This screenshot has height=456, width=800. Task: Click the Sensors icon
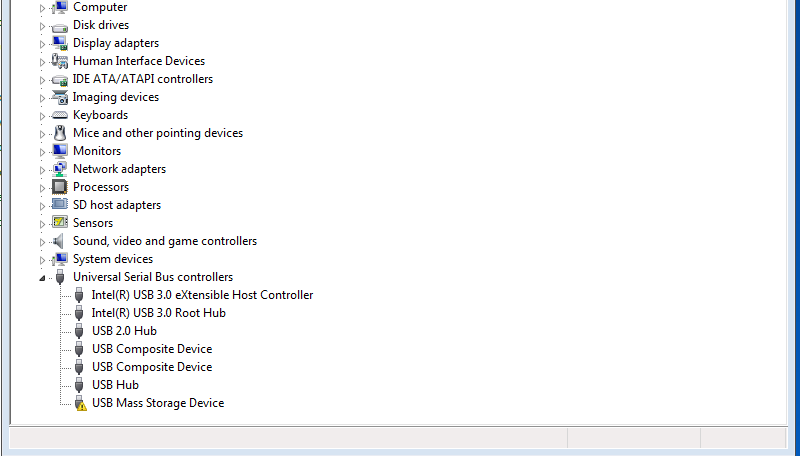[60, 223]
